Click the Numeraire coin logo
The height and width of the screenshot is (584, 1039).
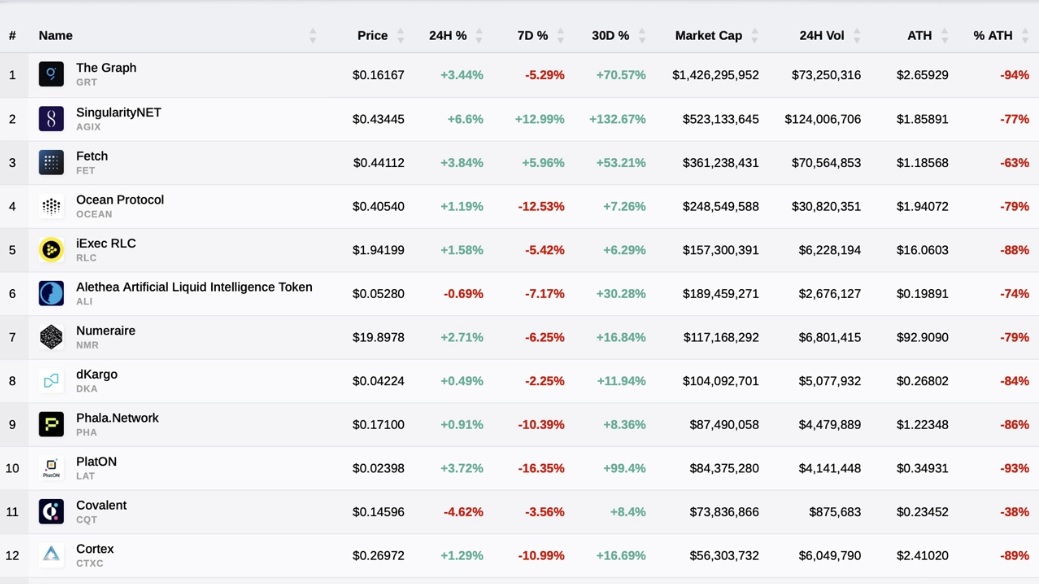(x=51, y=337)
